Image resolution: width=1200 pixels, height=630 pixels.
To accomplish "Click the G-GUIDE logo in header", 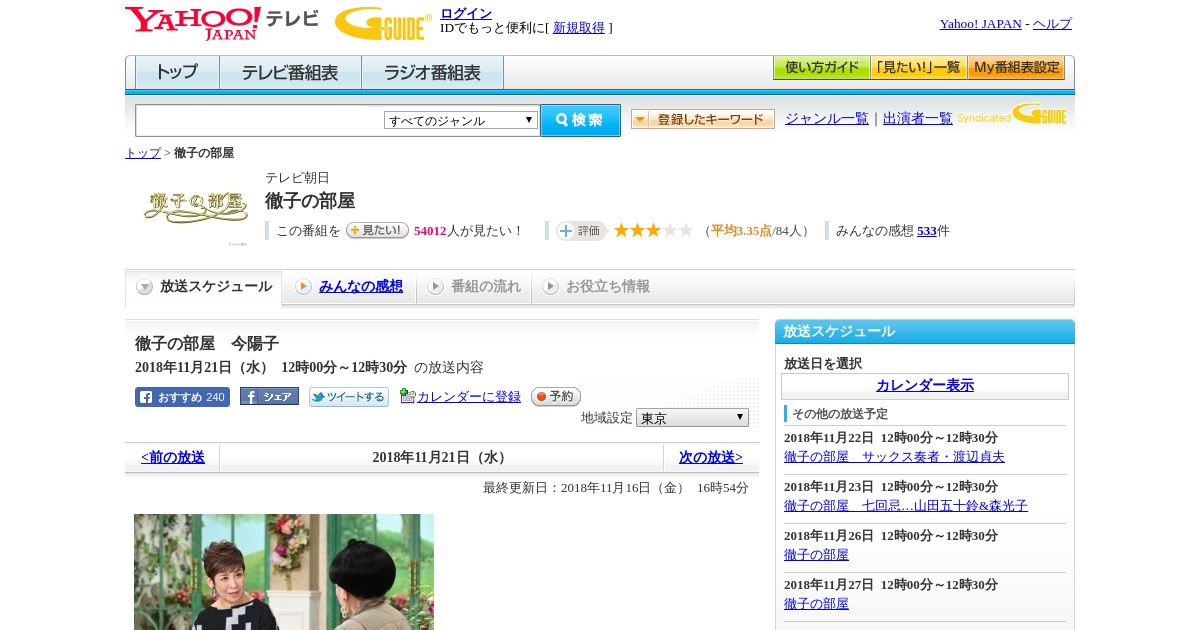I will click(383, 23).
